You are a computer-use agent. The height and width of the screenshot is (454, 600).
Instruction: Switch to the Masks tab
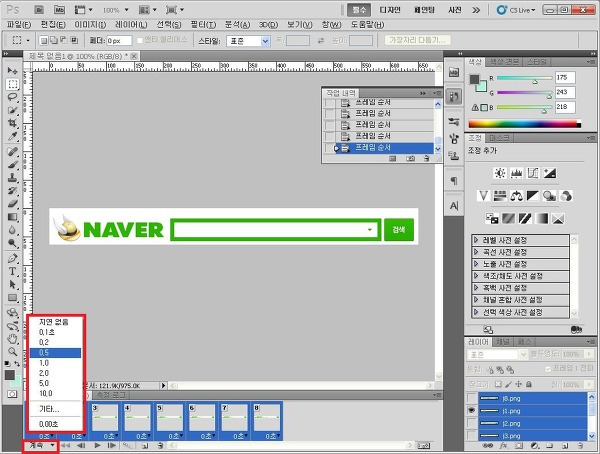coord(499,138)
